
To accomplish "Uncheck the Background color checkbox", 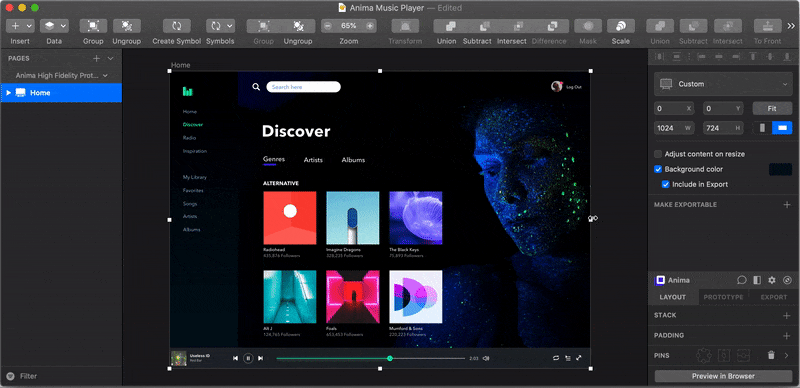I will coord(658,169).
